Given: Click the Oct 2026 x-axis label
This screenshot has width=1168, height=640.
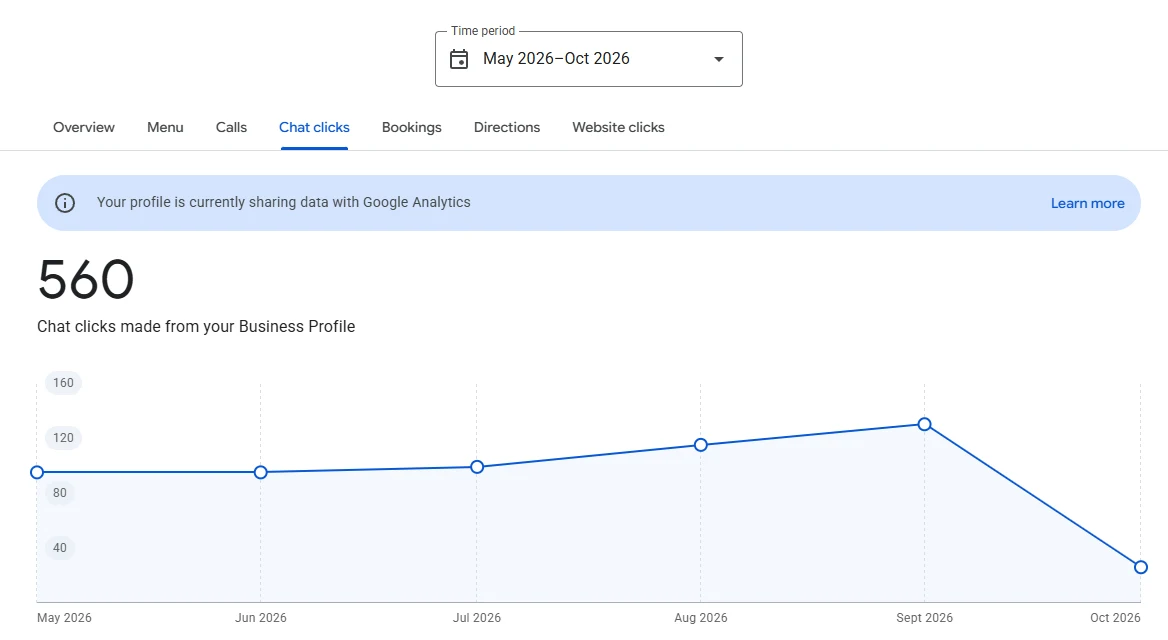Looking at the screenshot, I should pyautogui.click(x=1115, y=618).
